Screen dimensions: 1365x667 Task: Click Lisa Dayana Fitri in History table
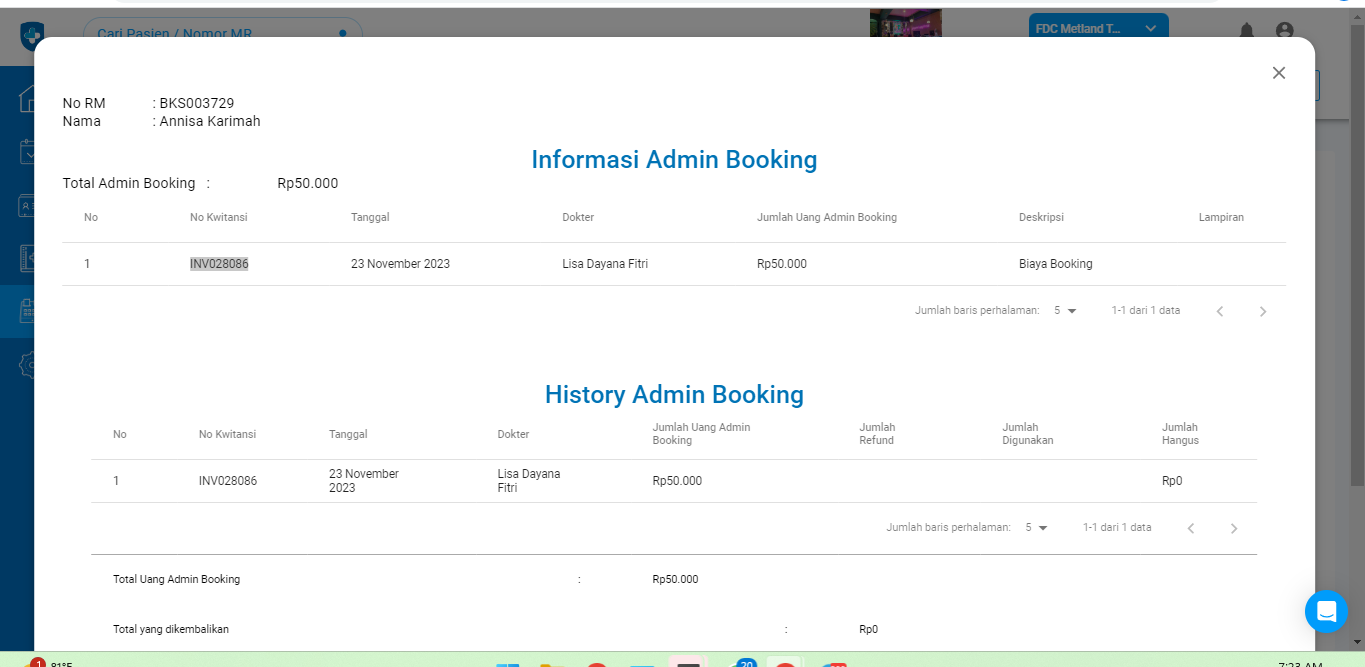click(x=529, y=481)
